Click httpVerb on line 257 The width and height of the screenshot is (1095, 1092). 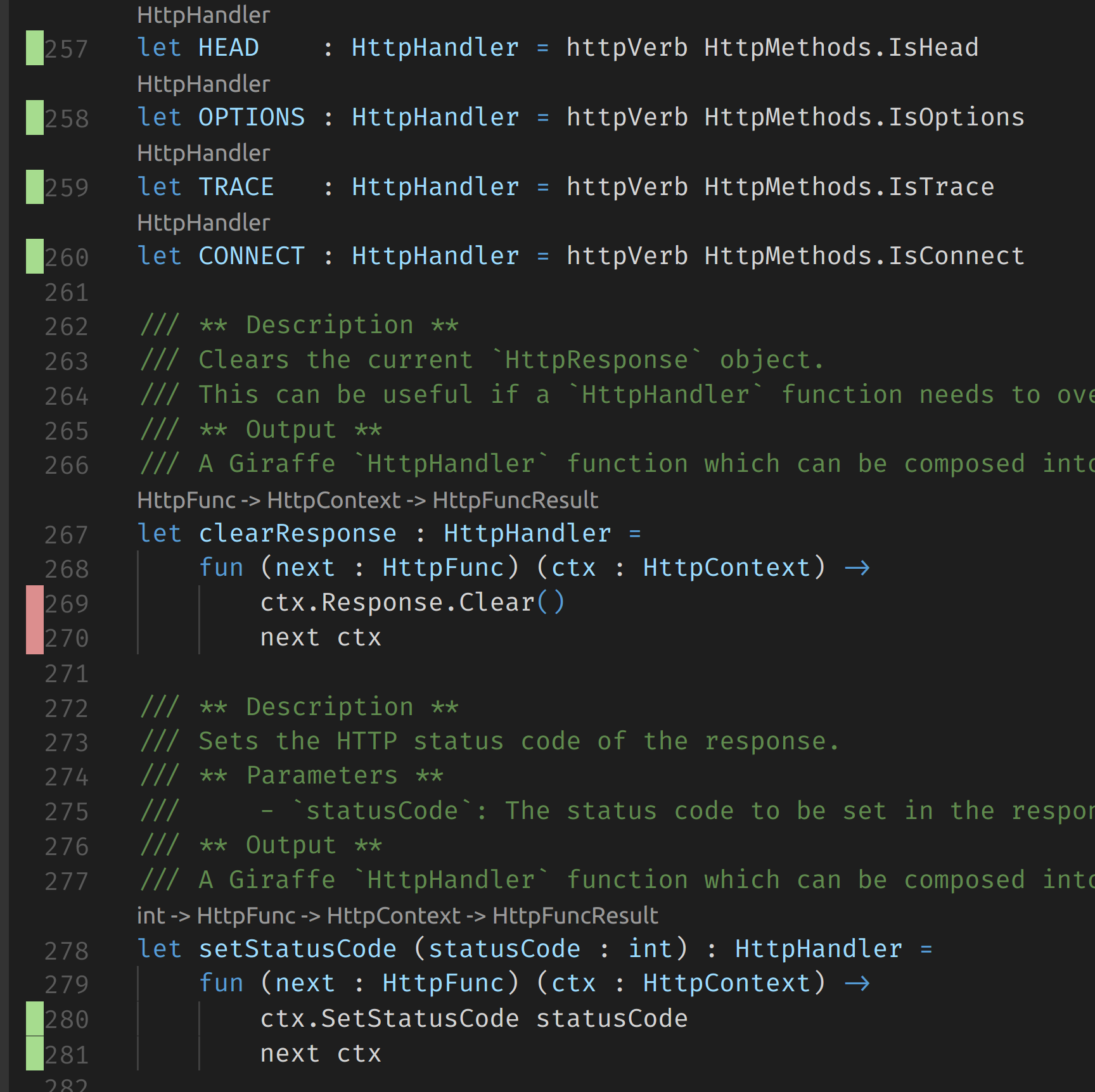pyautogui.click(x=627, y=48)
